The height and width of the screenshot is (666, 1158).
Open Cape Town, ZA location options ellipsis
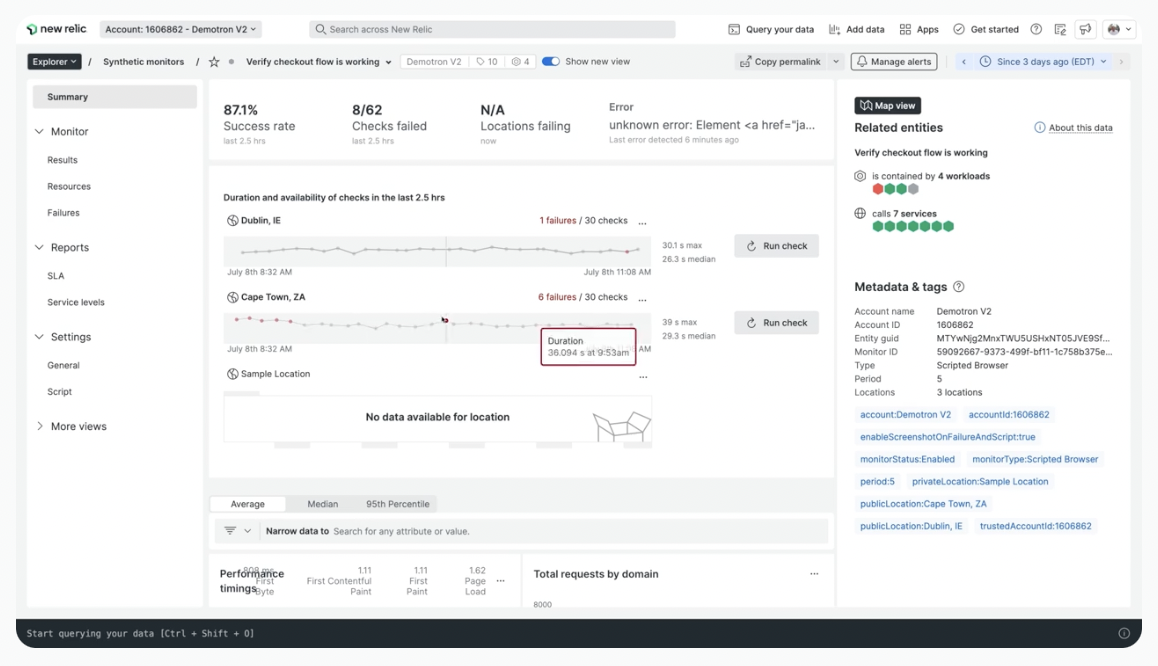[643, 299]
